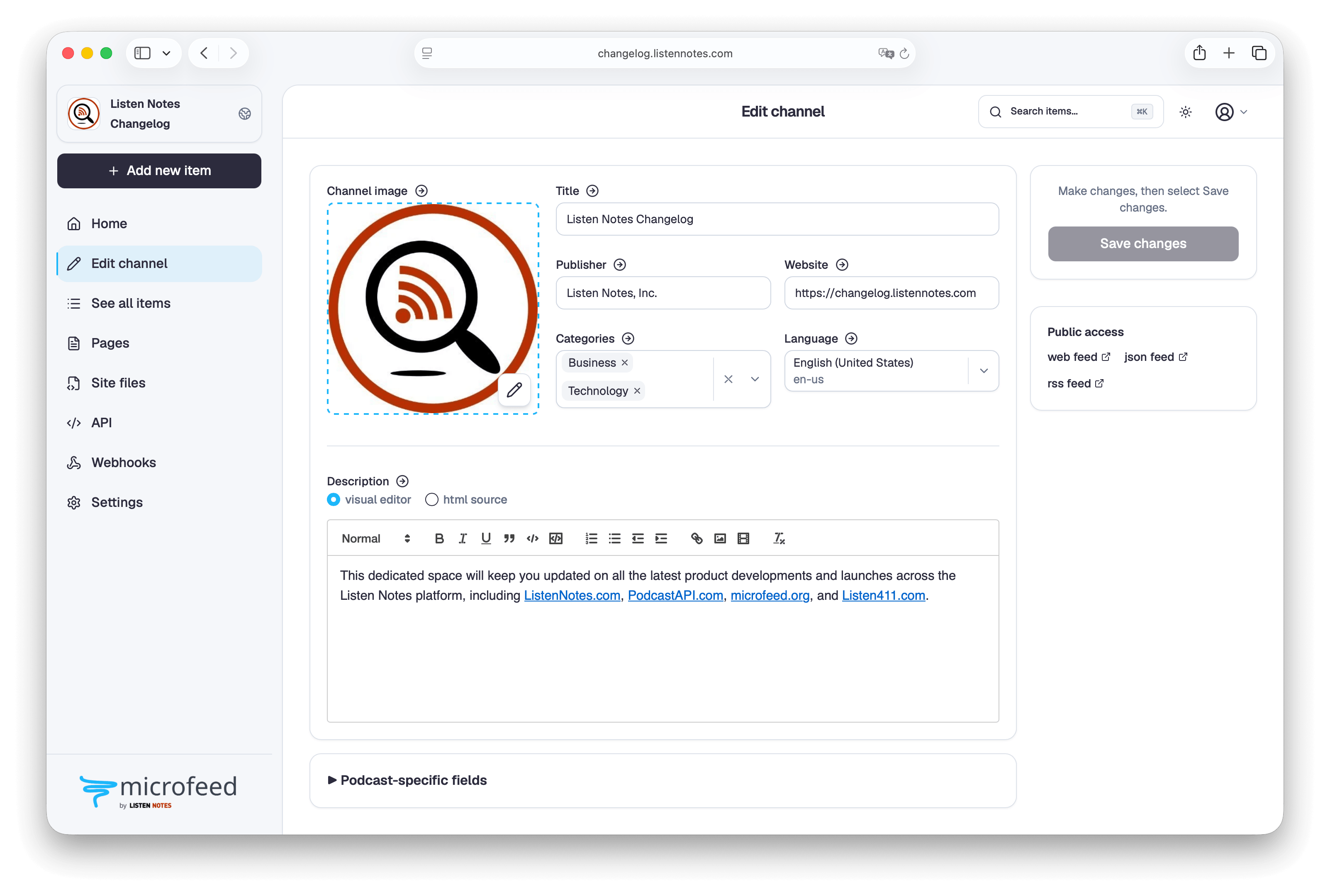Open Edit channel in the sidebar
1330x896 pixels.
(159, 263)
